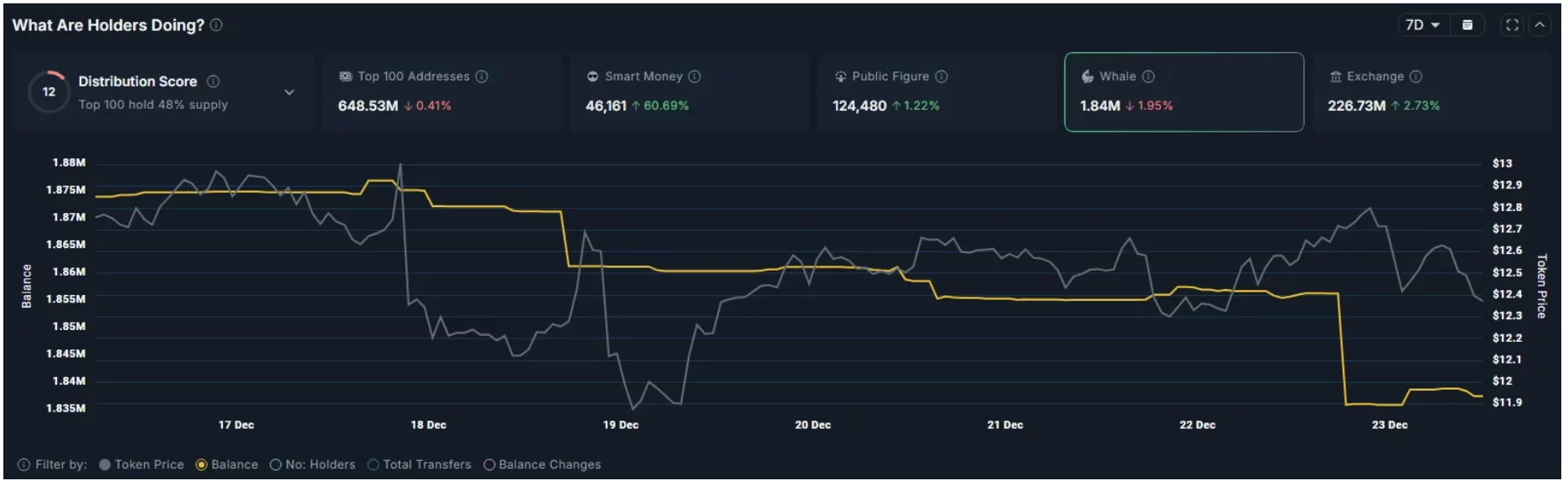
Task: Click info icon beside What Are Holders Doing
Action: 216,25
